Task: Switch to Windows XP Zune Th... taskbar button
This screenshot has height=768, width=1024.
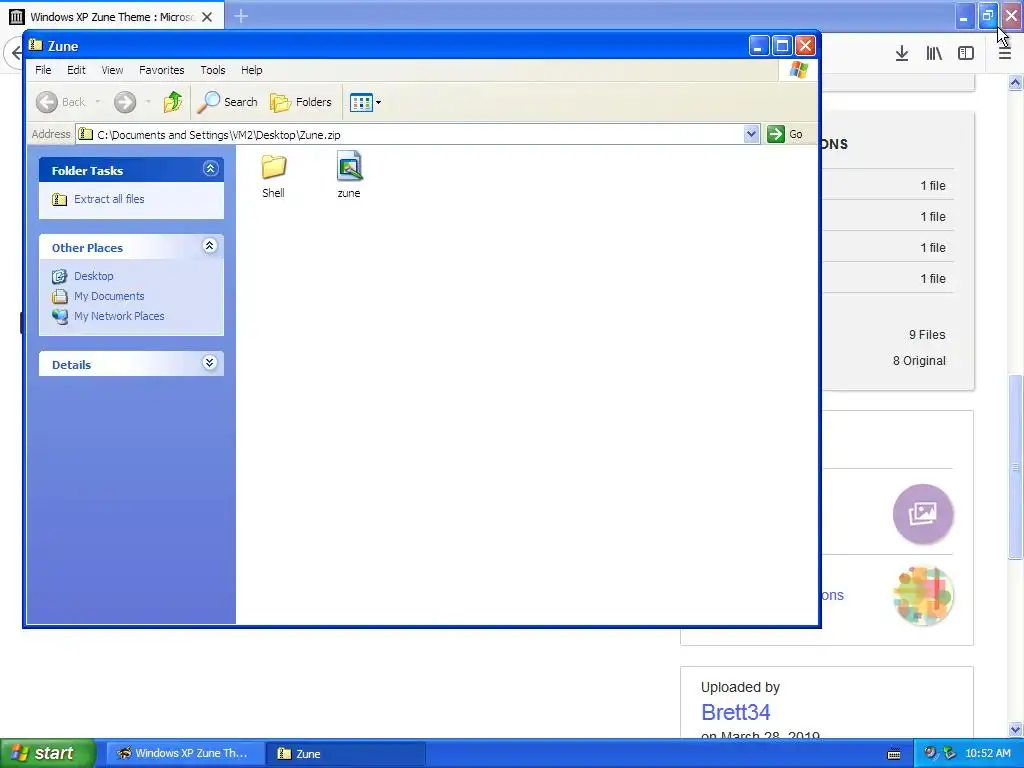Action: click(x=185, y=754)
